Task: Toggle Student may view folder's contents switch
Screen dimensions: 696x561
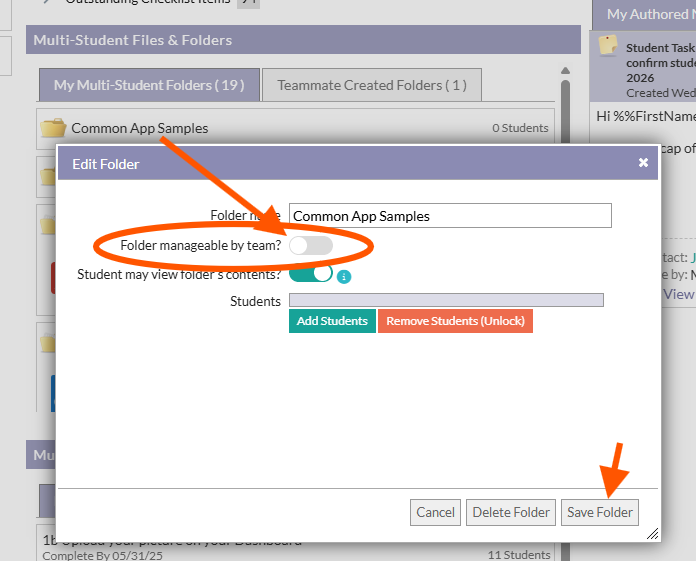Action: coord(311,273)
